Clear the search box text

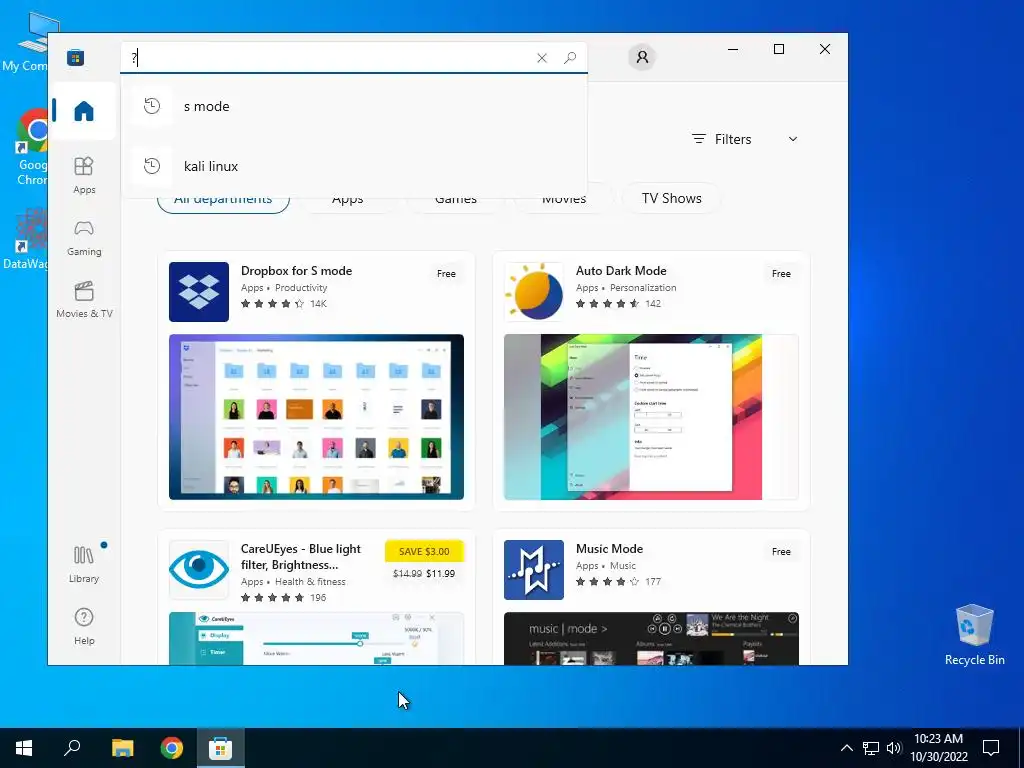click(x=541, y=58)
